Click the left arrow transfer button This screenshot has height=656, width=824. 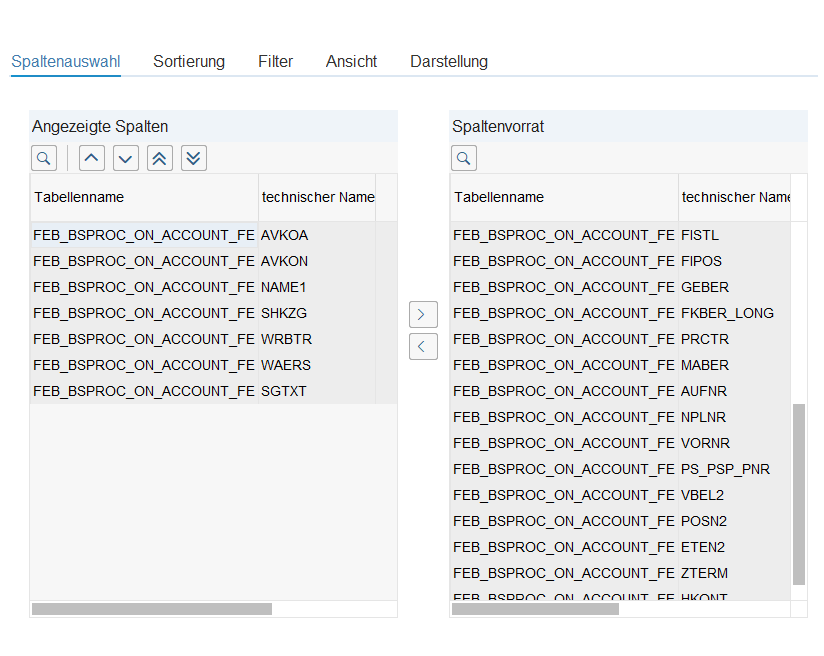(423, 347)
